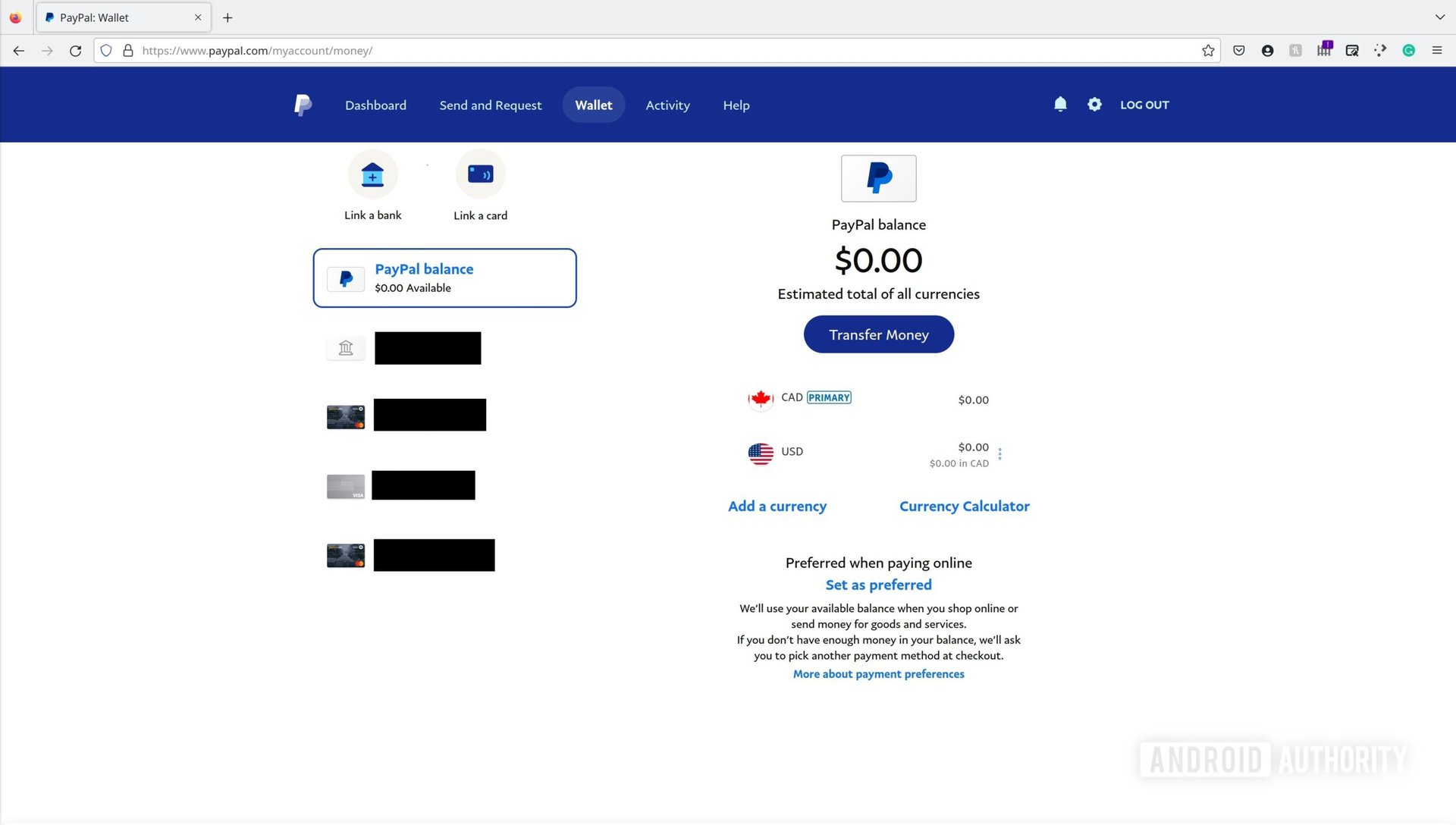The width and height of the screenshot is (1456, 825).
Task: Click the Send and Request menu item
Action: point(490,105)
